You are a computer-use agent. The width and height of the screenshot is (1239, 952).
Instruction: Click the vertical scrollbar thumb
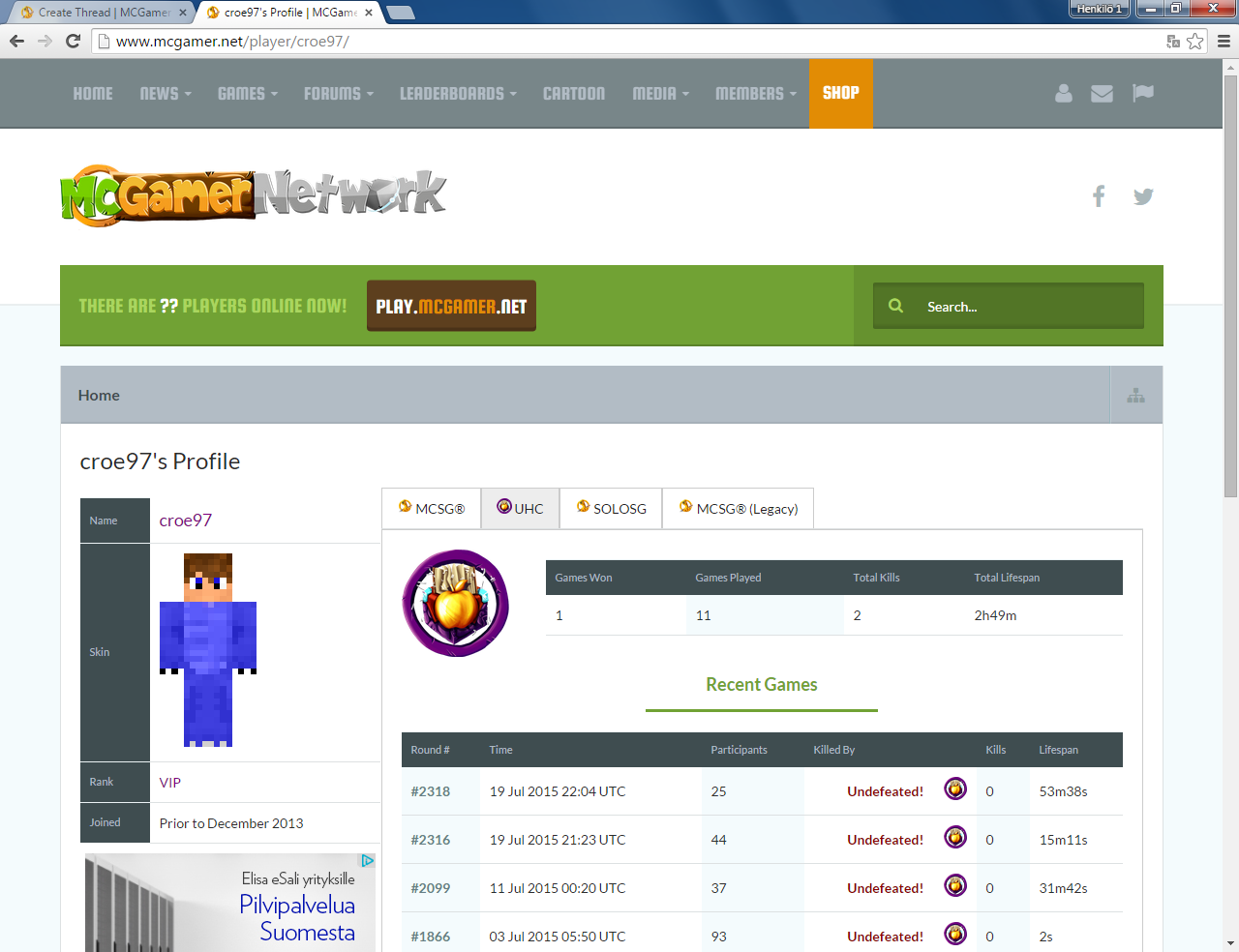(1230, 285)
